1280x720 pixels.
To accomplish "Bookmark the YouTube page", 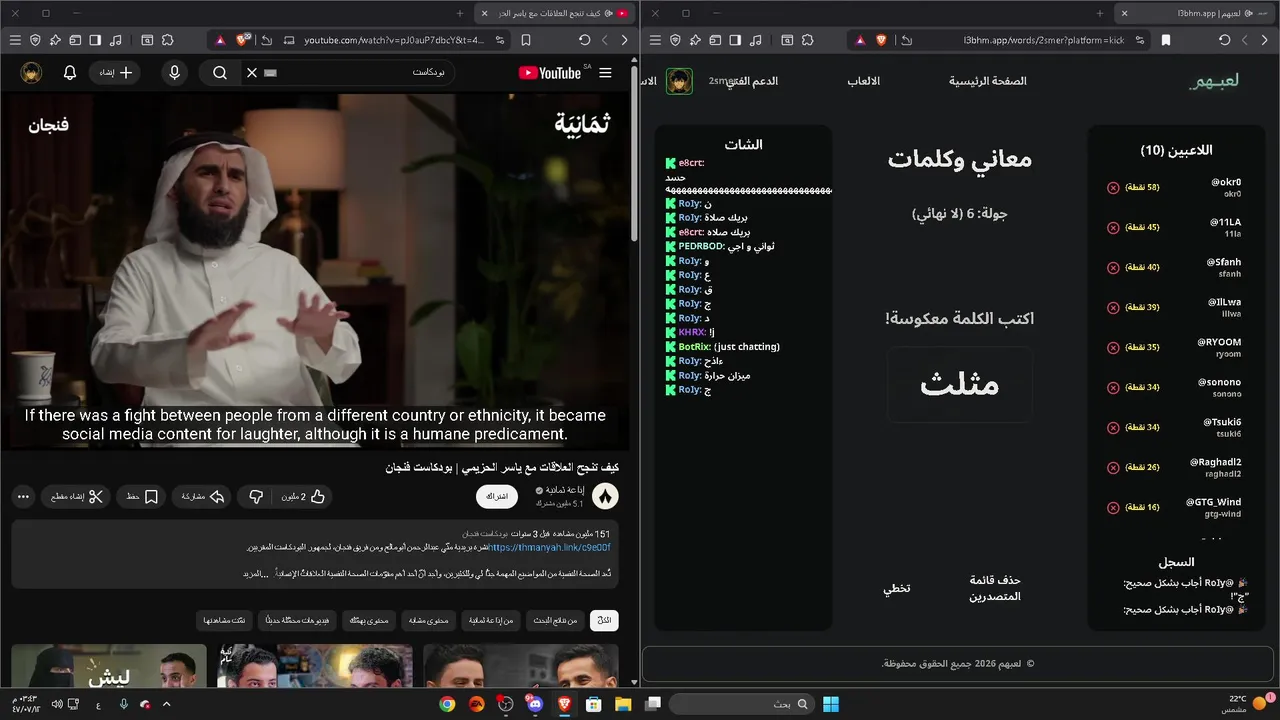I will pyautogui.click(x=526, y=40).
